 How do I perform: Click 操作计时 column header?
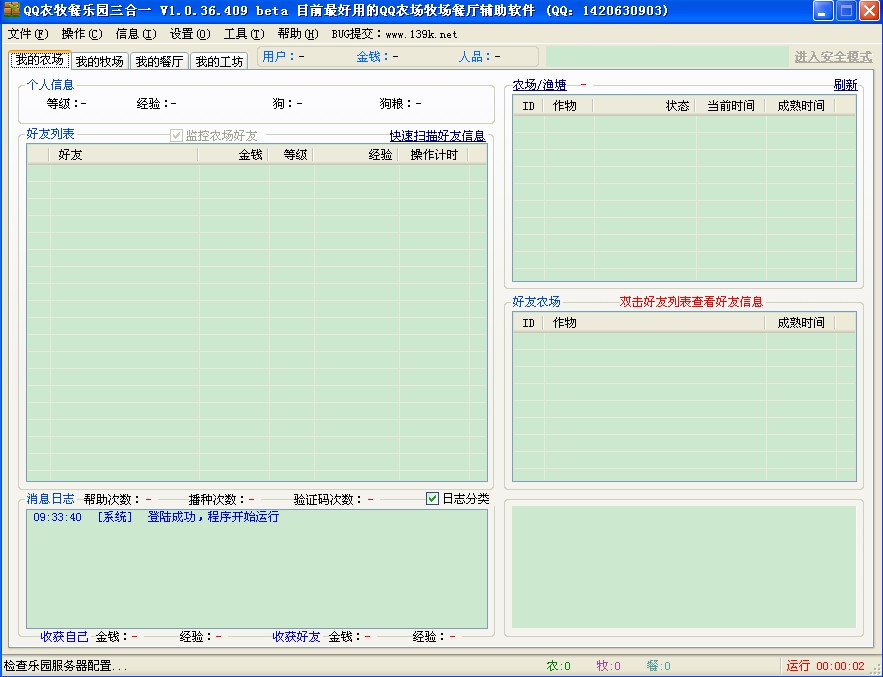coord(433,154)
